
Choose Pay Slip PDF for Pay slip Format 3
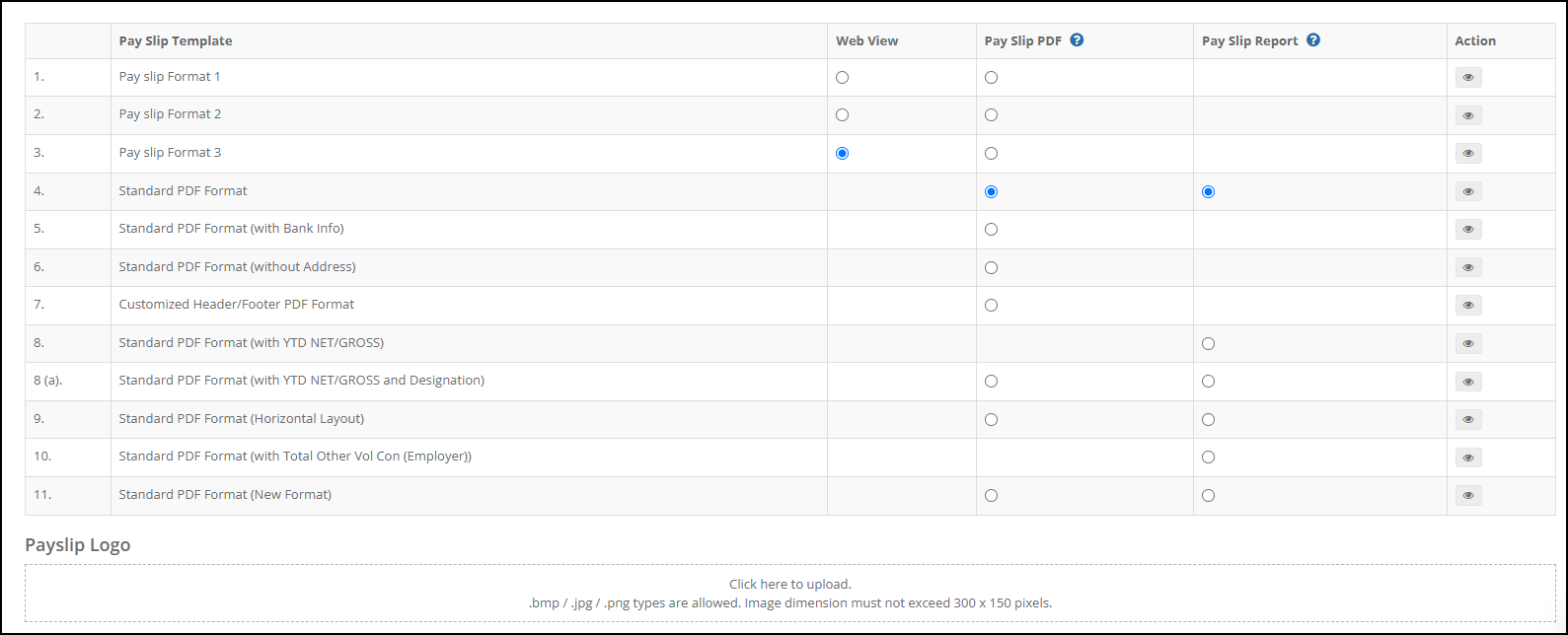(x=991, y=153)
